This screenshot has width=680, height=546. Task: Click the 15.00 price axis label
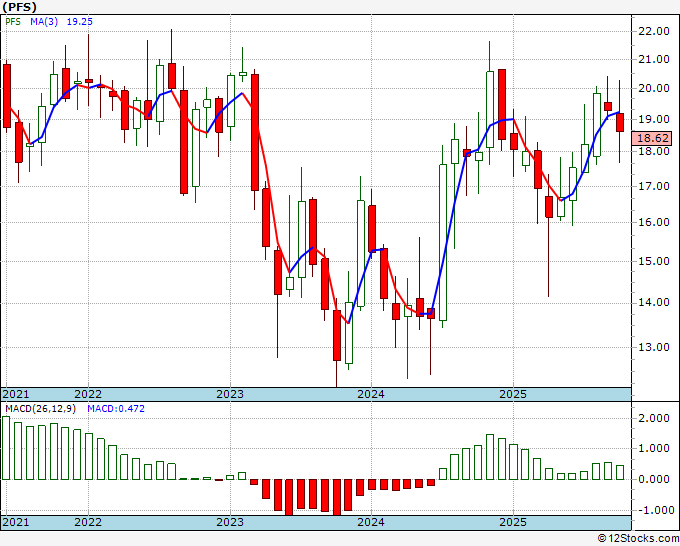654,262
